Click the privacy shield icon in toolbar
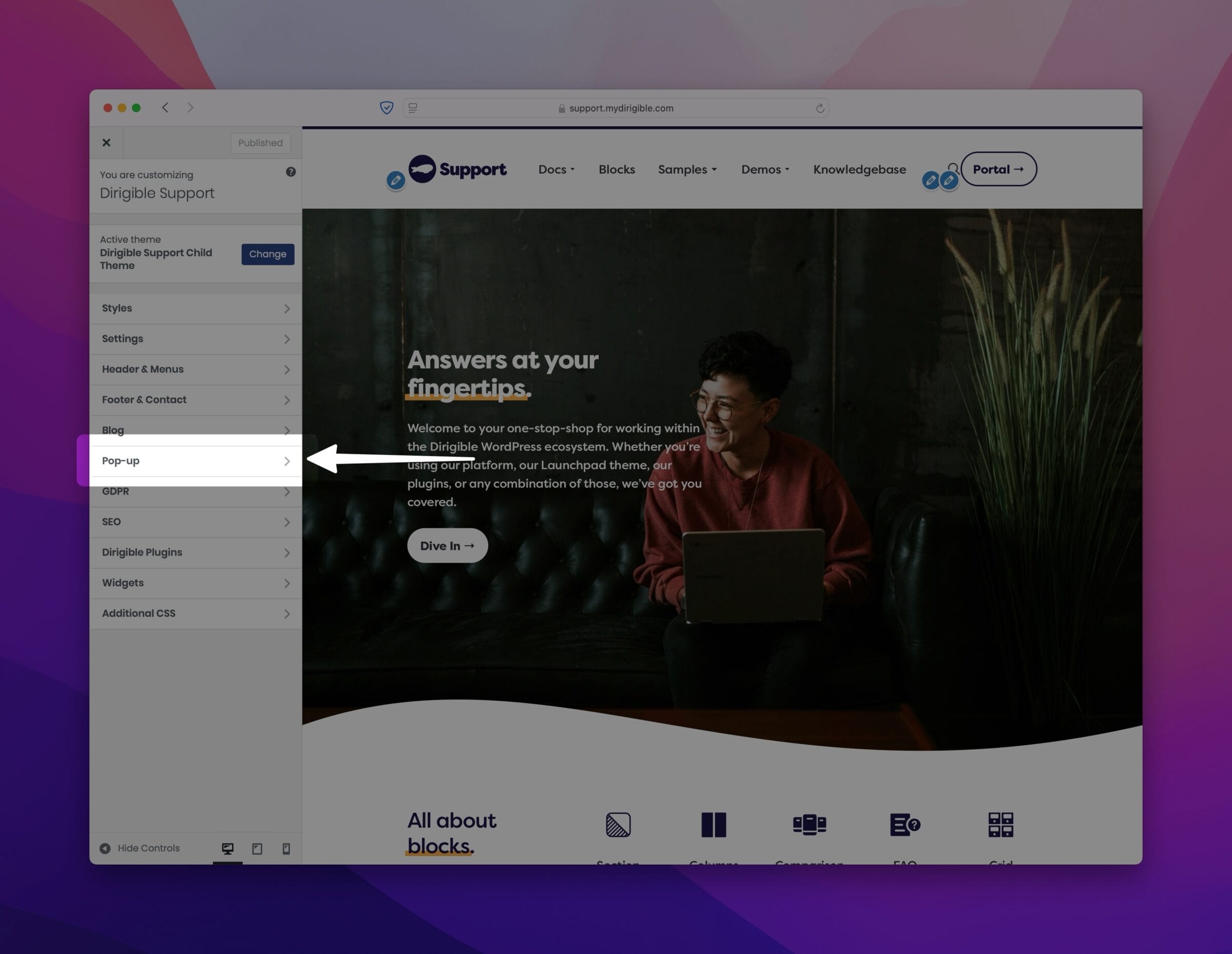The image size is (1232, 954). click(x=387, y=108)
